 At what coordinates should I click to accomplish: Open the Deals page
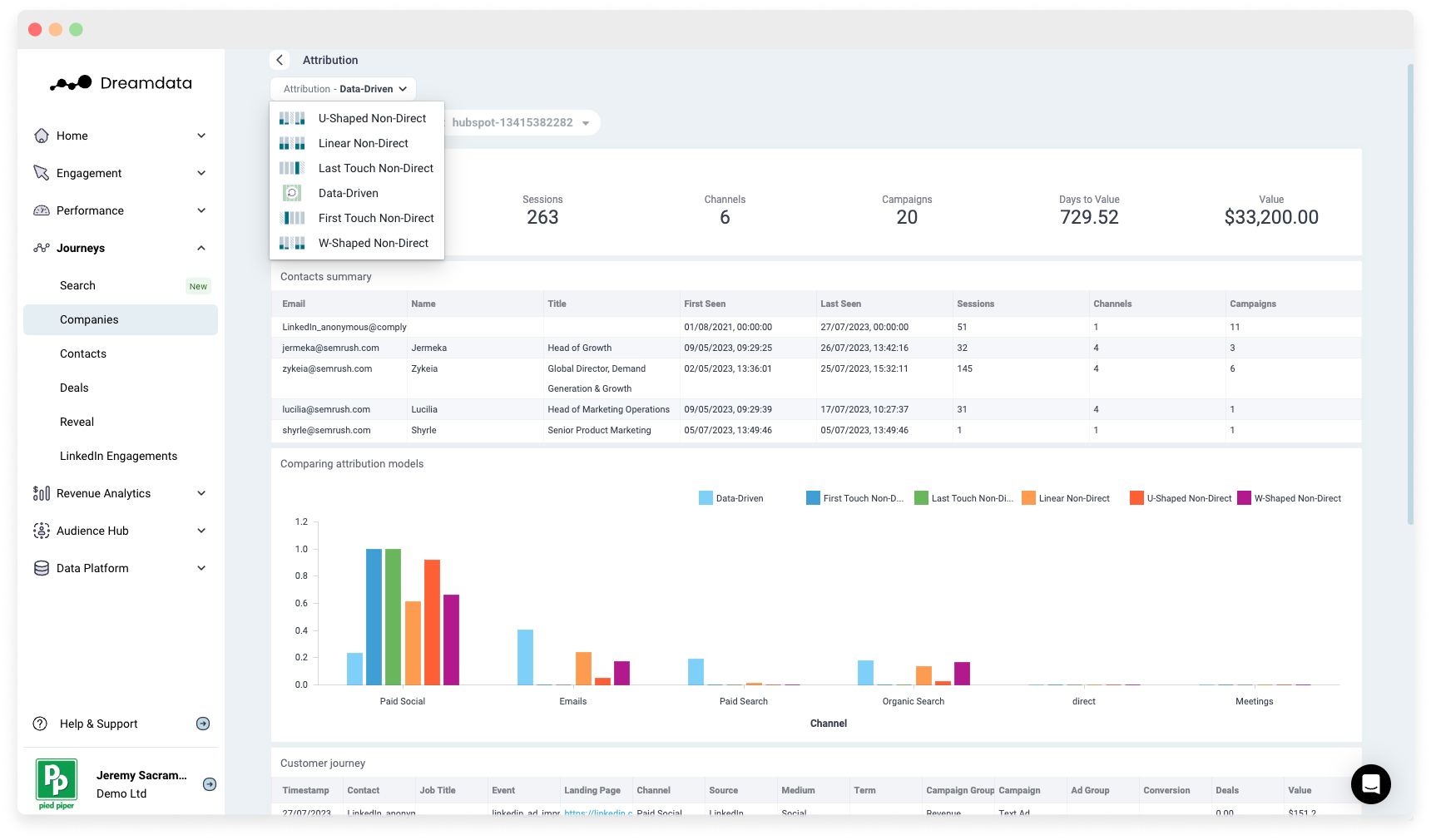point(121,388)
